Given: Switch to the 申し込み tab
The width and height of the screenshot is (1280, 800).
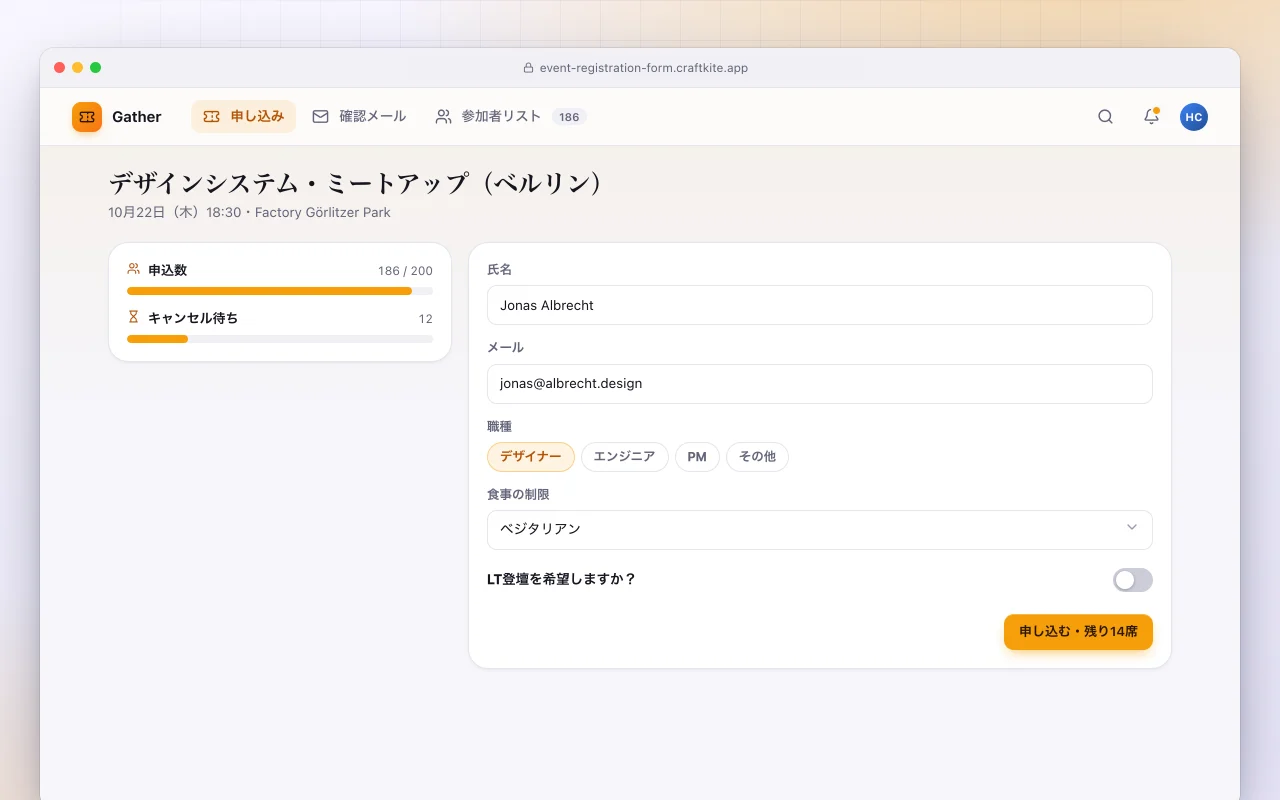Looking at the screenshot, I should [x=244, y=116].
